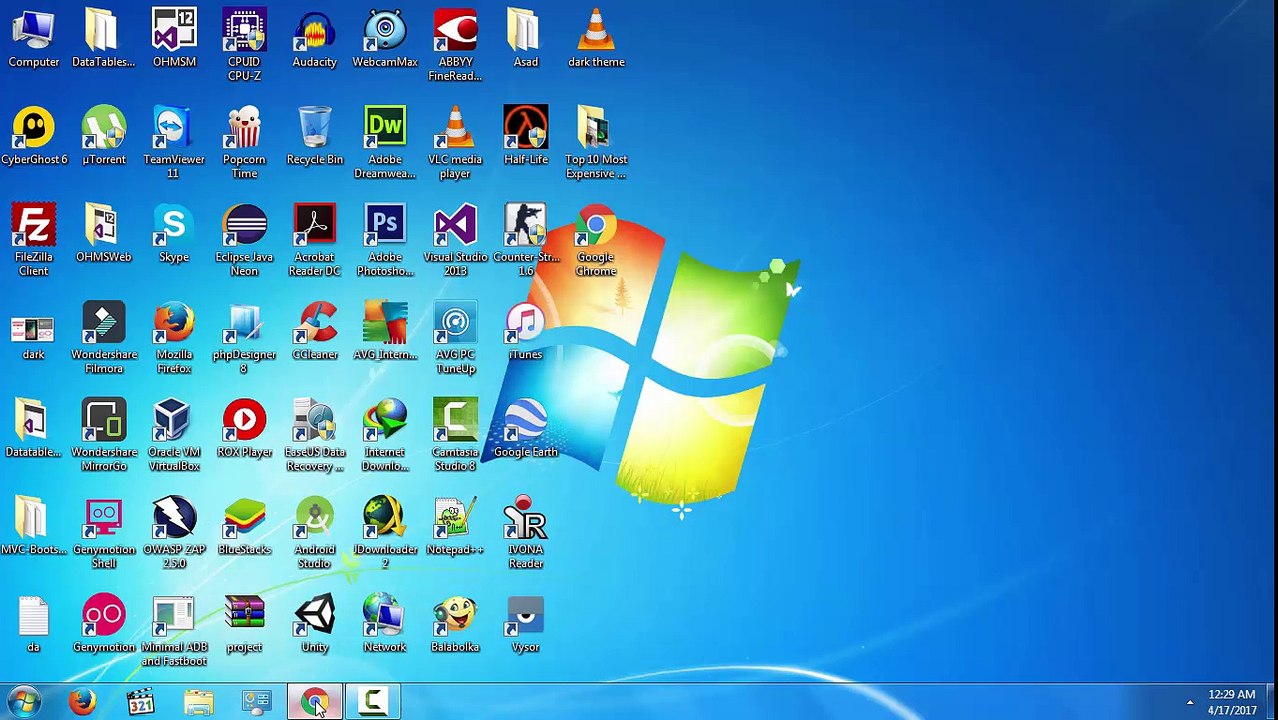
Task: Select Adobe Dreamweaver shortcut
Action: click(385, 144)
